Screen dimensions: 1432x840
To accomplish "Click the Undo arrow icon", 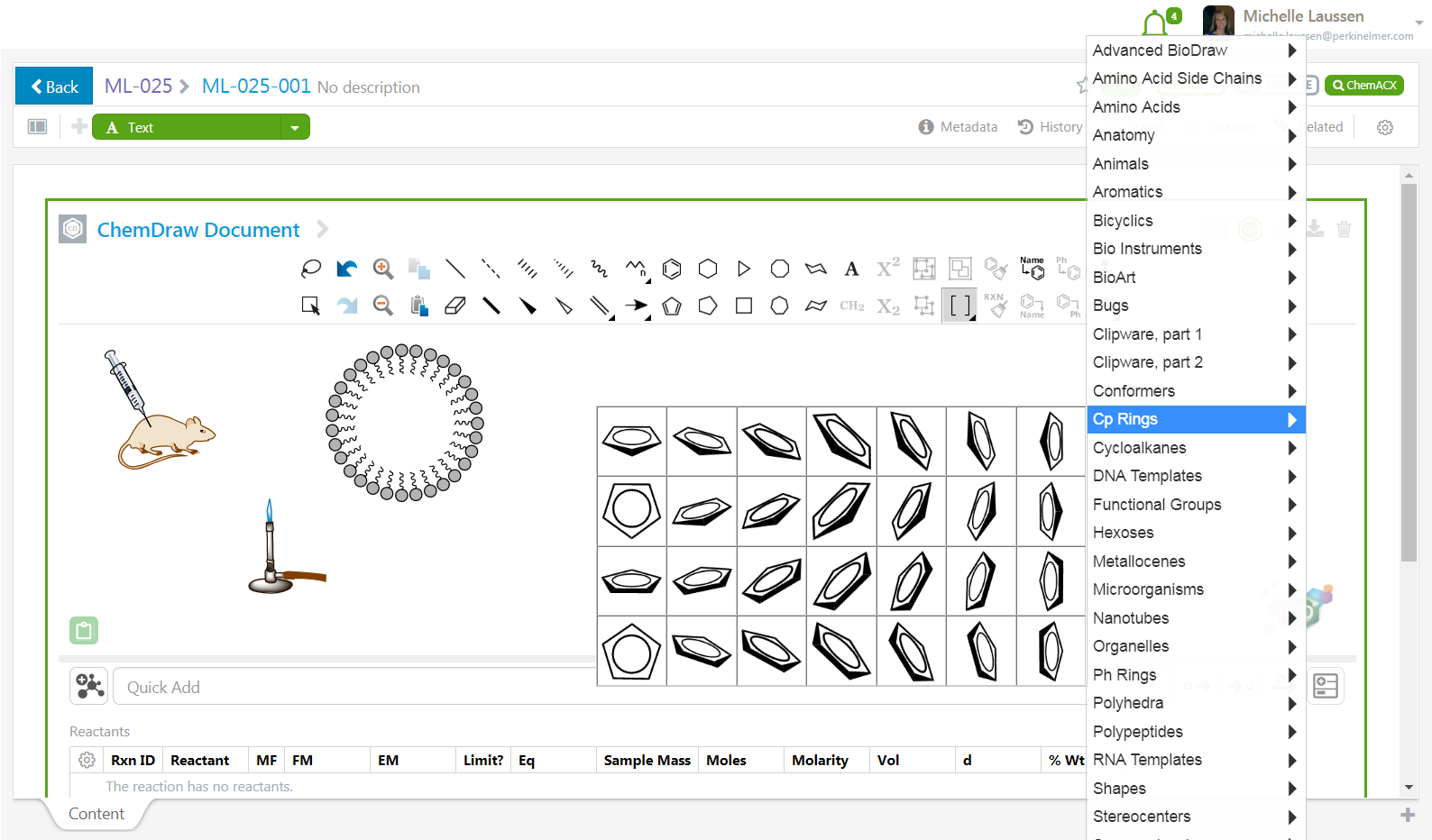I will 346,269.
